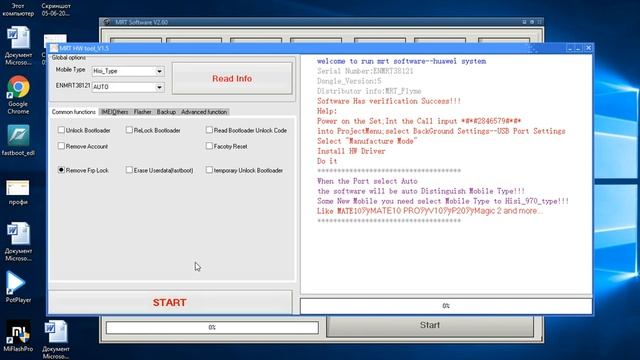
Task: Click the MRT Software V2.60 title icon
Action: [x=107, y=22]
